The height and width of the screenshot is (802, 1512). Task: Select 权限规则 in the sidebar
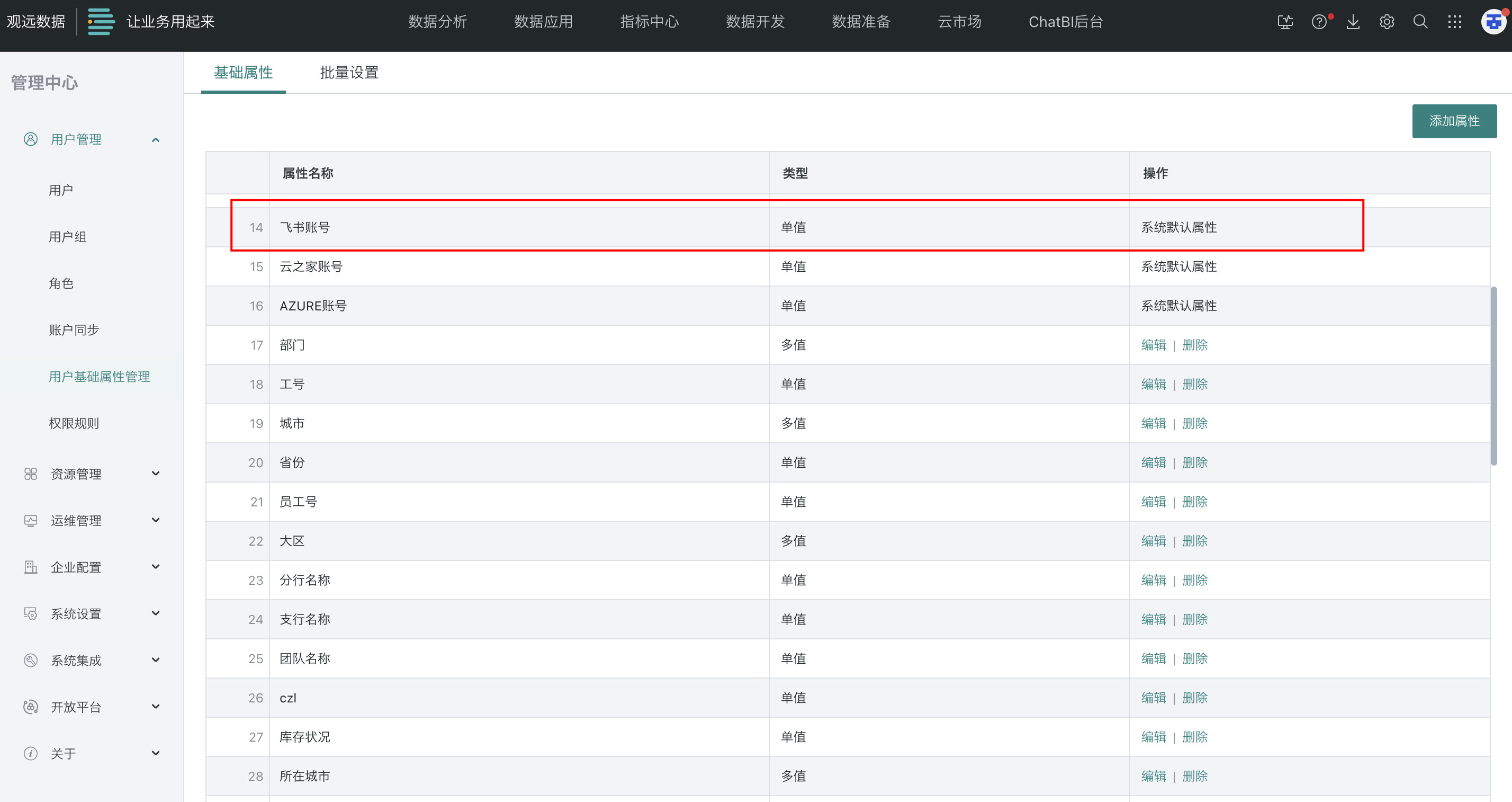[x=74, y=423]
